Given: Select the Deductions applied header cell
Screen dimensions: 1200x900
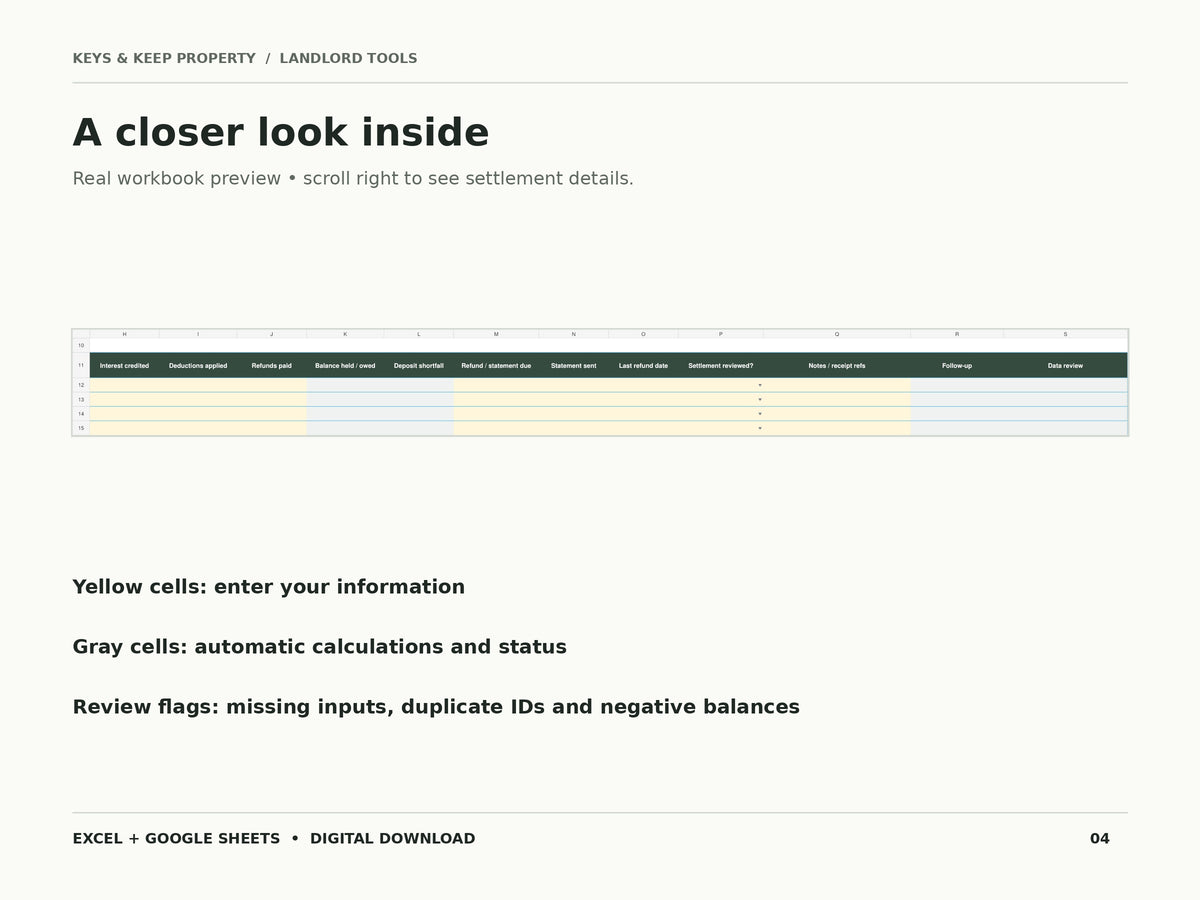Looking at the screenshot, I should (x=198, y=365).
